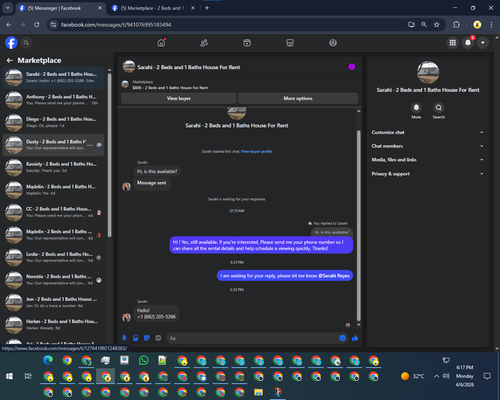Click the back arrow next to Marketplace

coord(10,60)
